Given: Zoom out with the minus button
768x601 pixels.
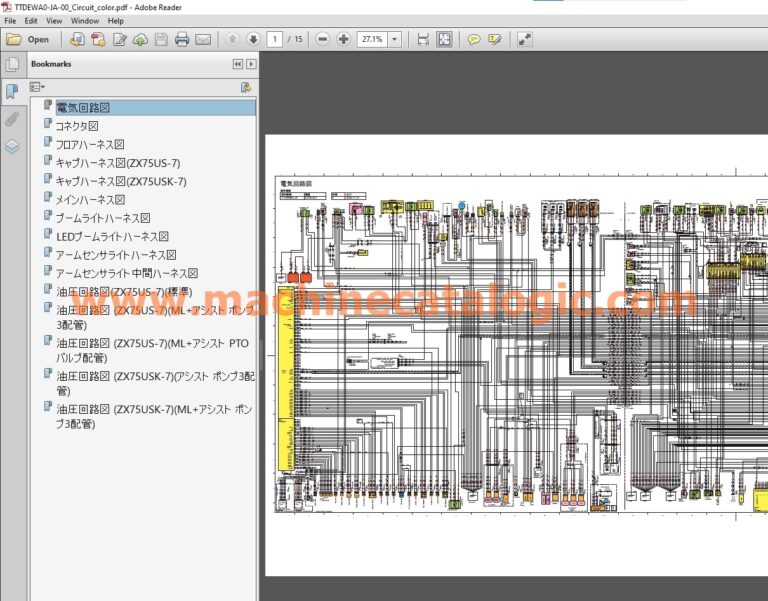Looking at the screenshot, I should [x=322, y=40].
